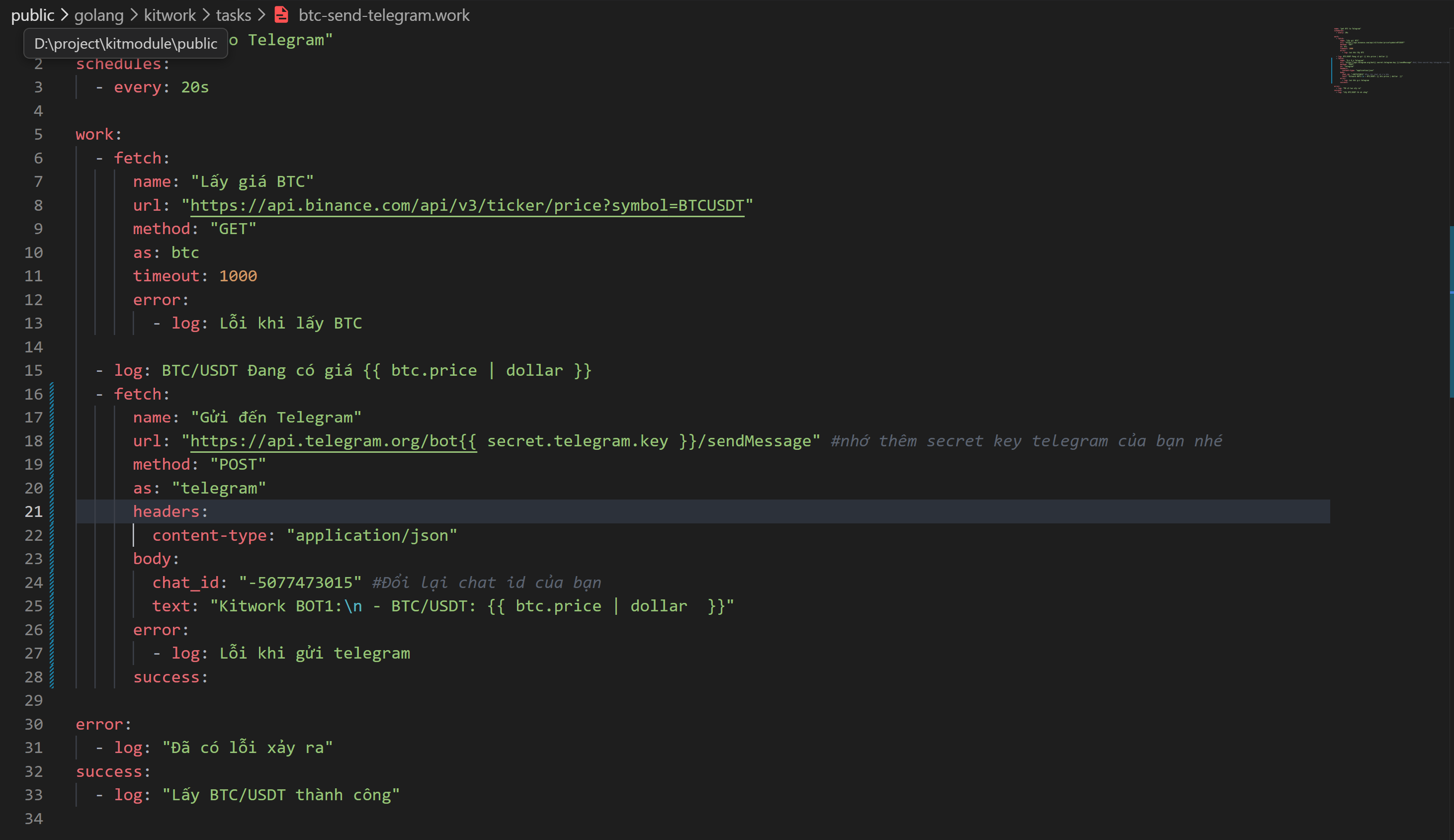Follow the Binance ticker price URL
The image size is (1454, 840).
pos(467,205)
